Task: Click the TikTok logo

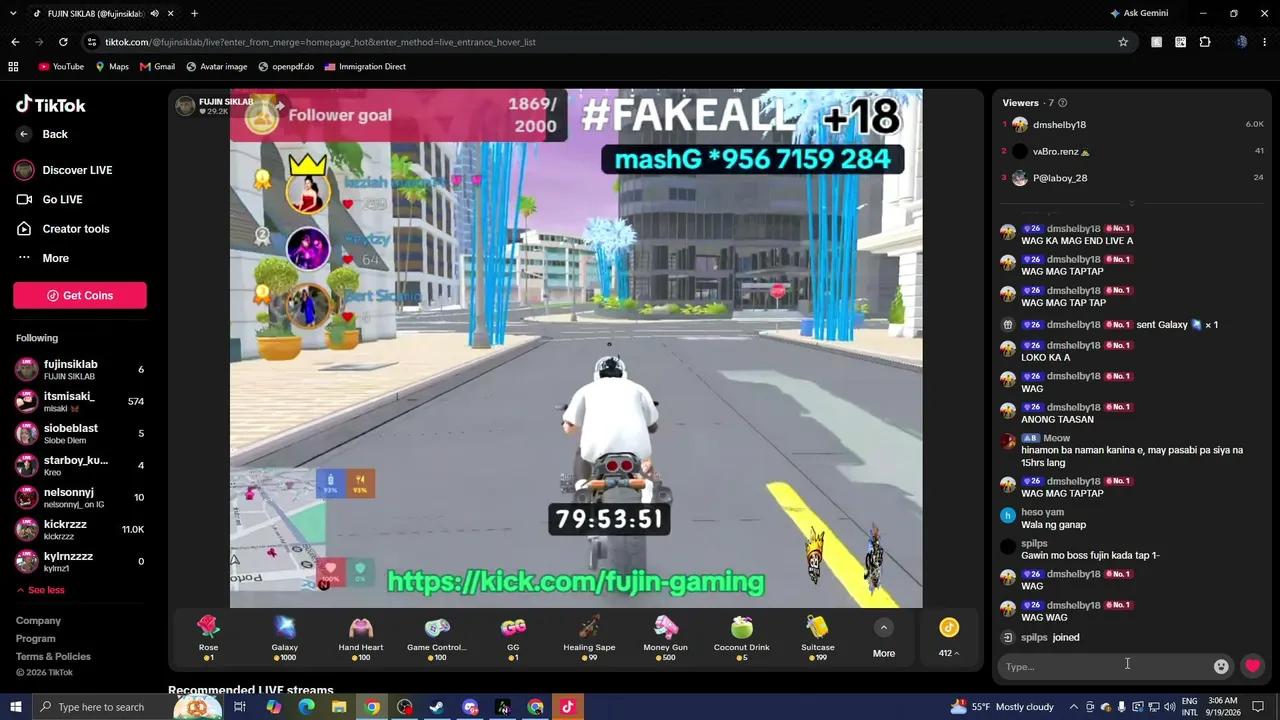Action: click(51, 105)
